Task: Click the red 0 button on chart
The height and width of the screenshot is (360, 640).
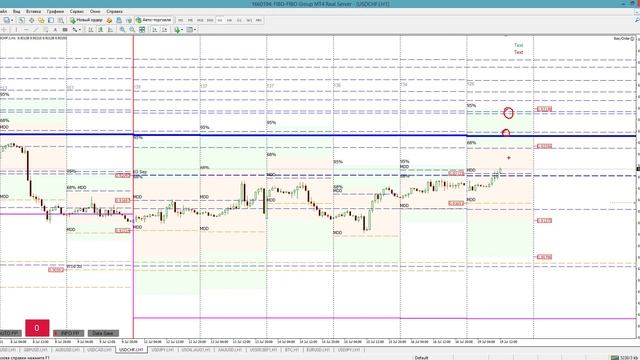Action: click(37, 328)
